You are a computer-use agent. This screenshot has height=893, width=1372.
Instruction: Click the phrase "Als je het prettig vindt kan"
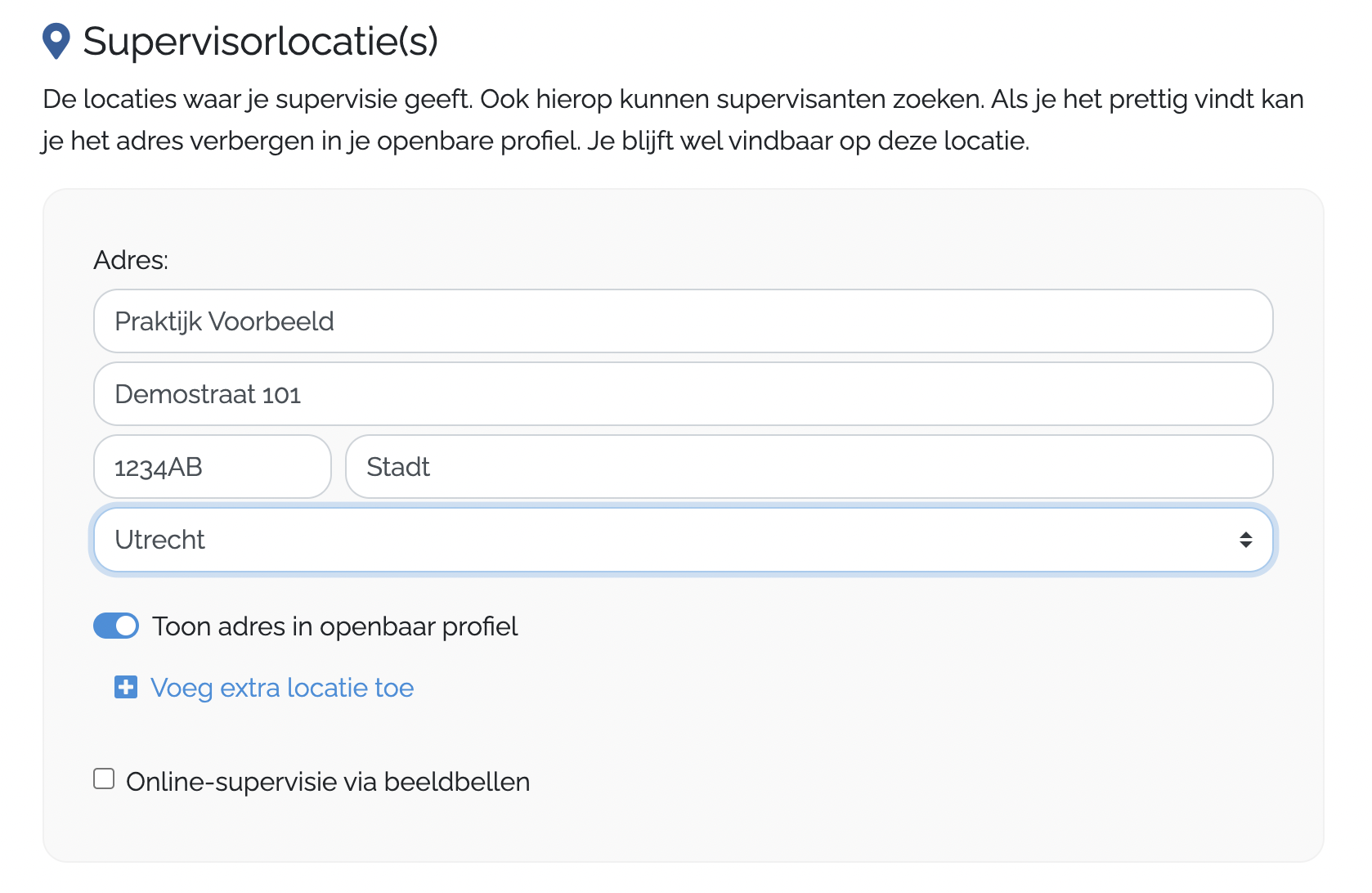(1146, 99)
